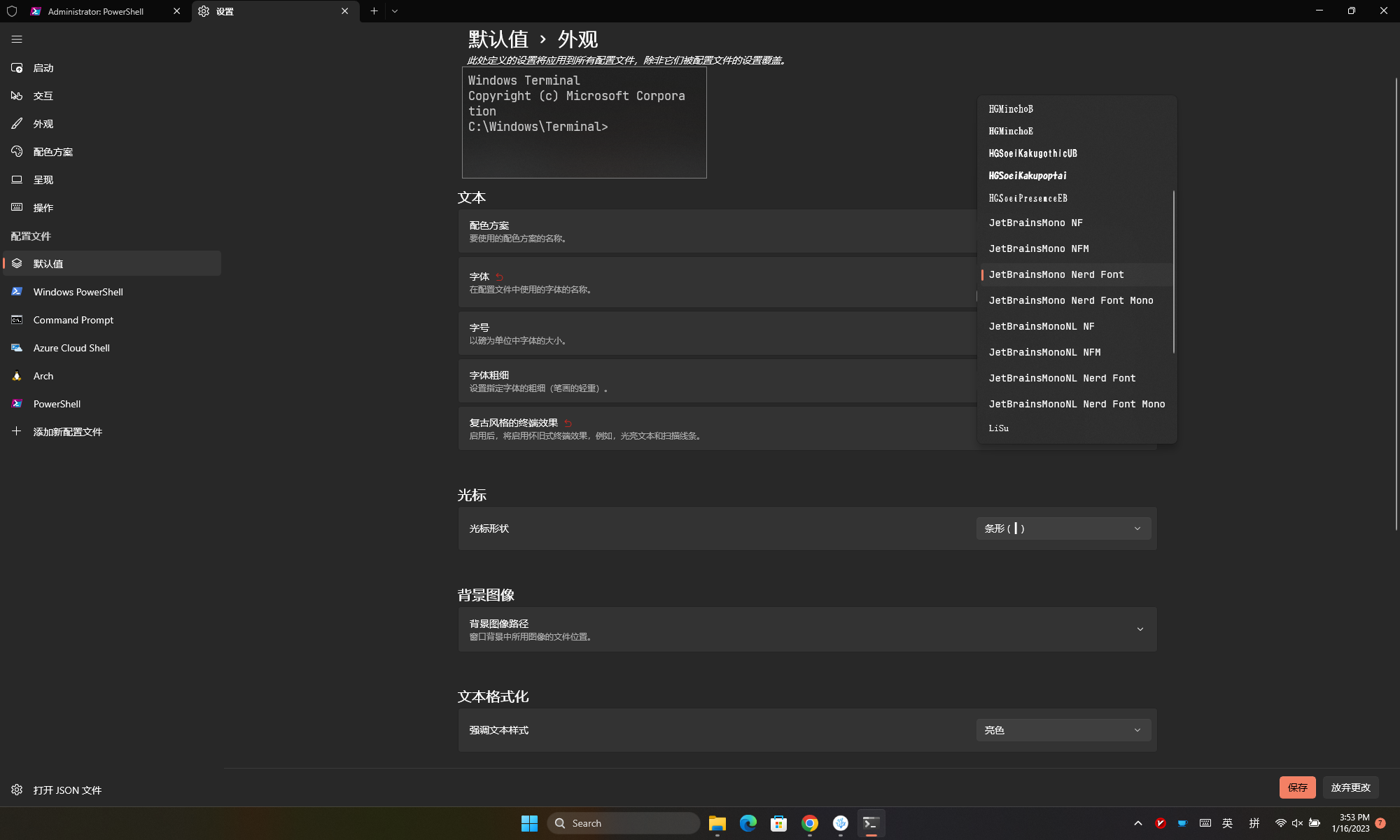Viewport: 1400px width, 840px height.
Task: Select the Windows PowerShell profile
Action: click(112, 292)
